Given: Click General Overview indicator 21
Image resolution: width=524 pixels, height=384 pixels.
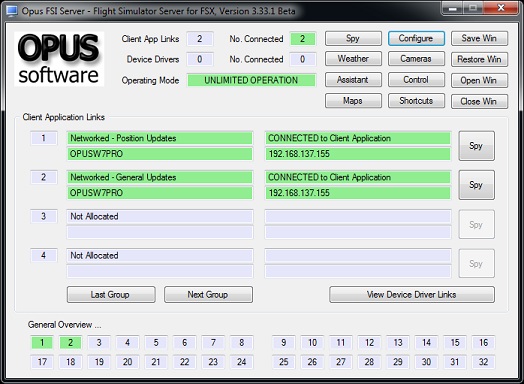Looking at the screenshot, I should click(156, 362).
